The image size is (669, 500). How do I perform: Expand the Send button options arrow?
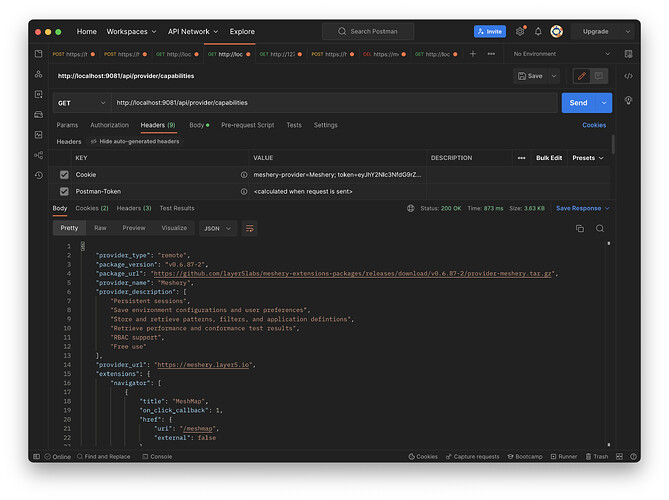coord(604,103)
